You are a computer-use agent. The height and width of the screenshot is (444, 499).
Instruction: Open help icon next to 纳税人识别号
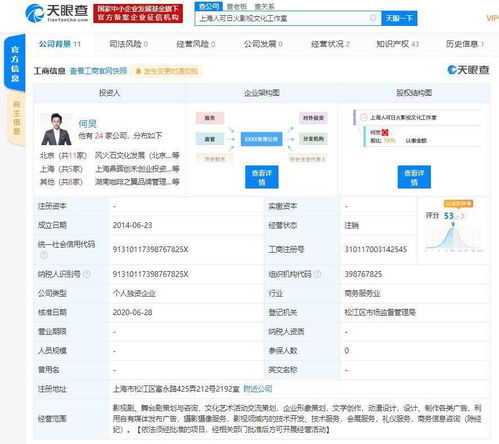tap(87, 274)
